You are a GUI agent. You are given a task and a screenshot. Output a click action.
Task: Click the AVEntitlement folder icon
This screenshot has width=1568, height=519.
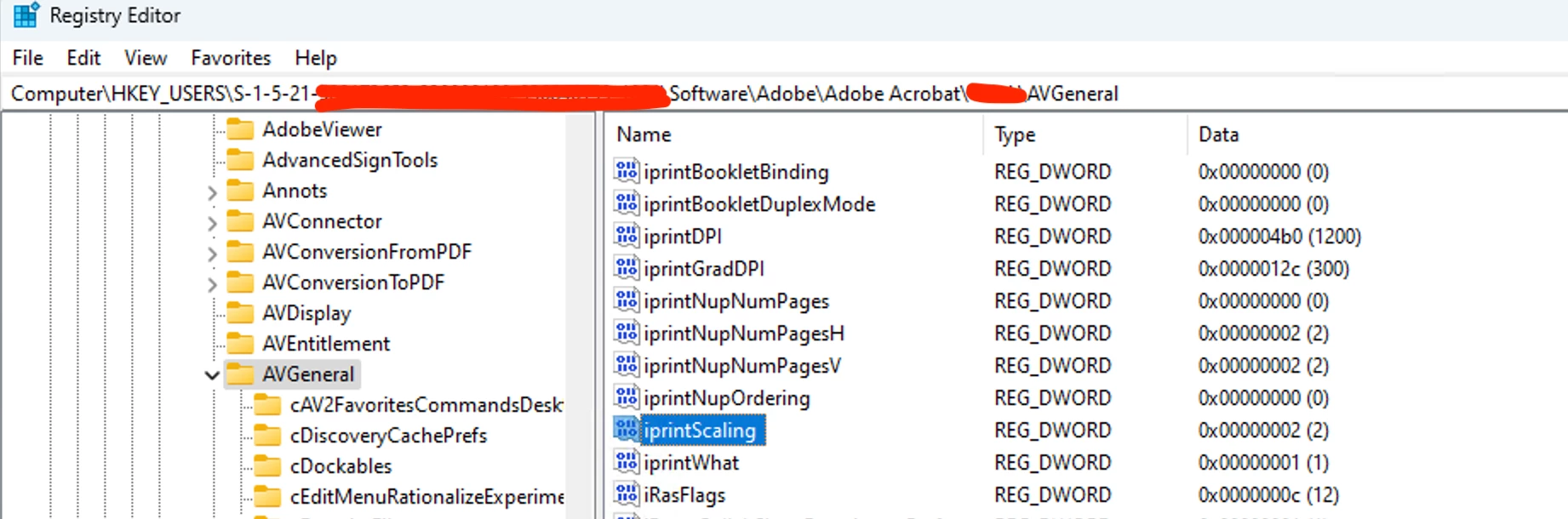click(x=241, y=344)
